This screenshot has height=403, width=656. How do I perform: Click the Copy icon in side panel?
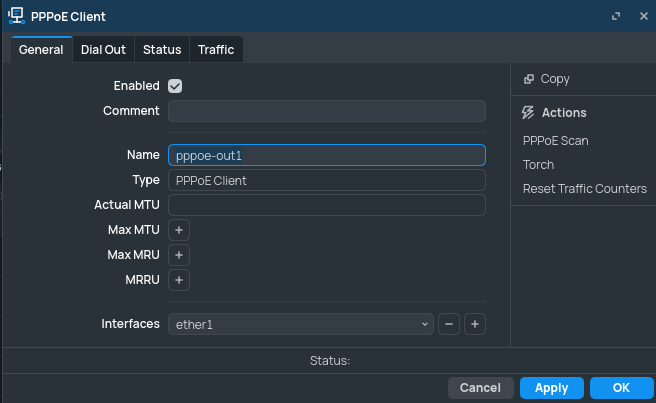point(529,79)
